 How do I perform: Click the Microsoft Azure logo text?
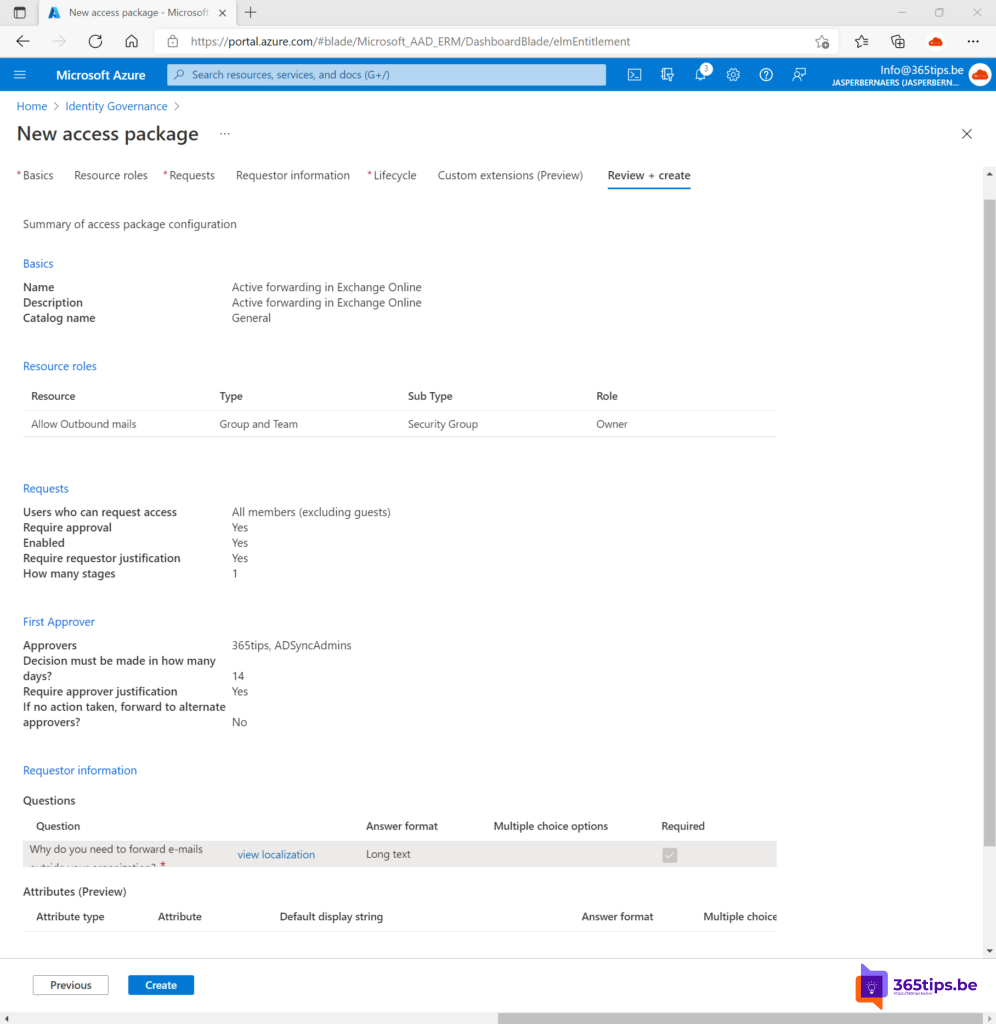(101, 74)
